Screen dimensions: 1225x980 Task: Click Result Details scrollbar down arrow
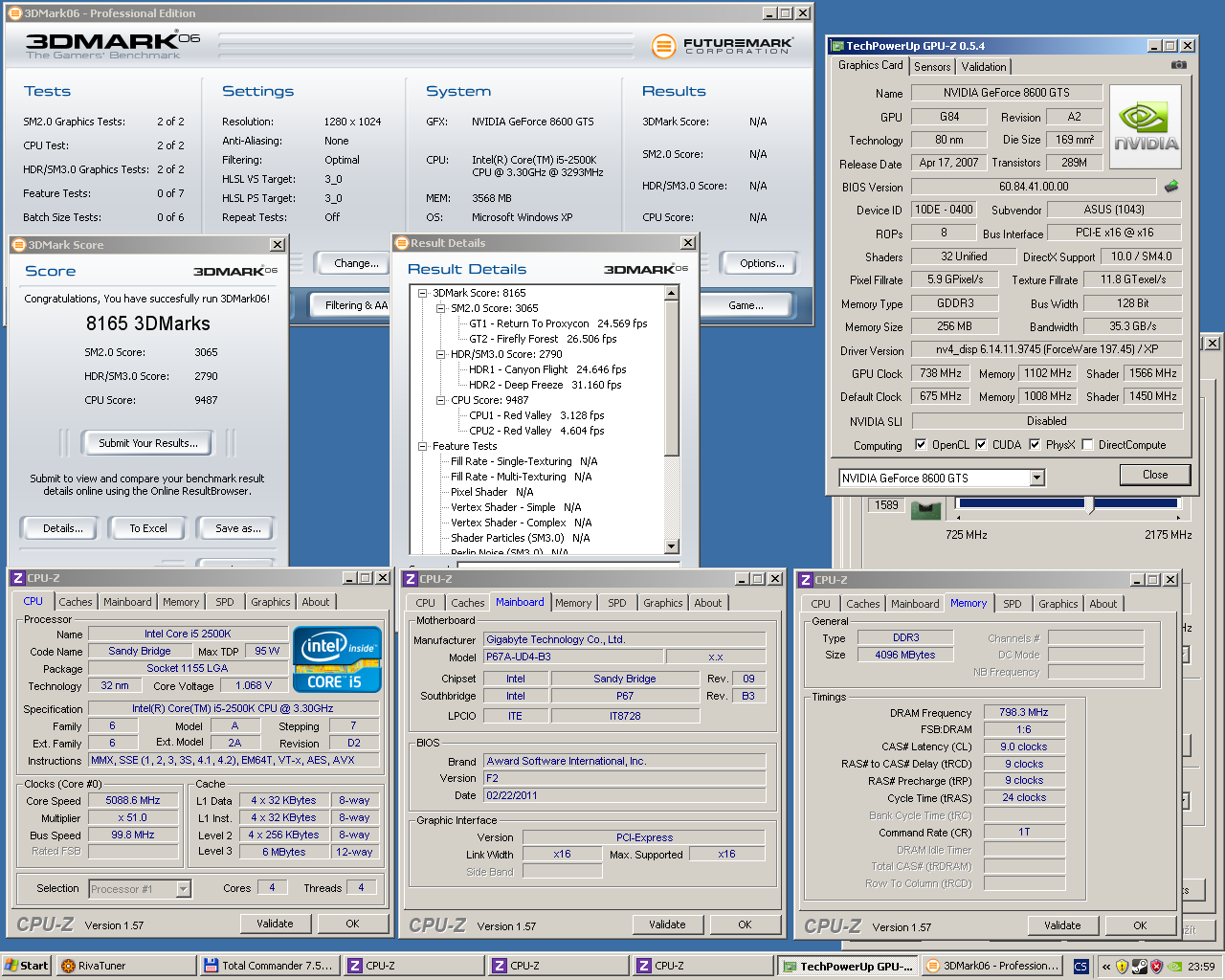(672, 546)
